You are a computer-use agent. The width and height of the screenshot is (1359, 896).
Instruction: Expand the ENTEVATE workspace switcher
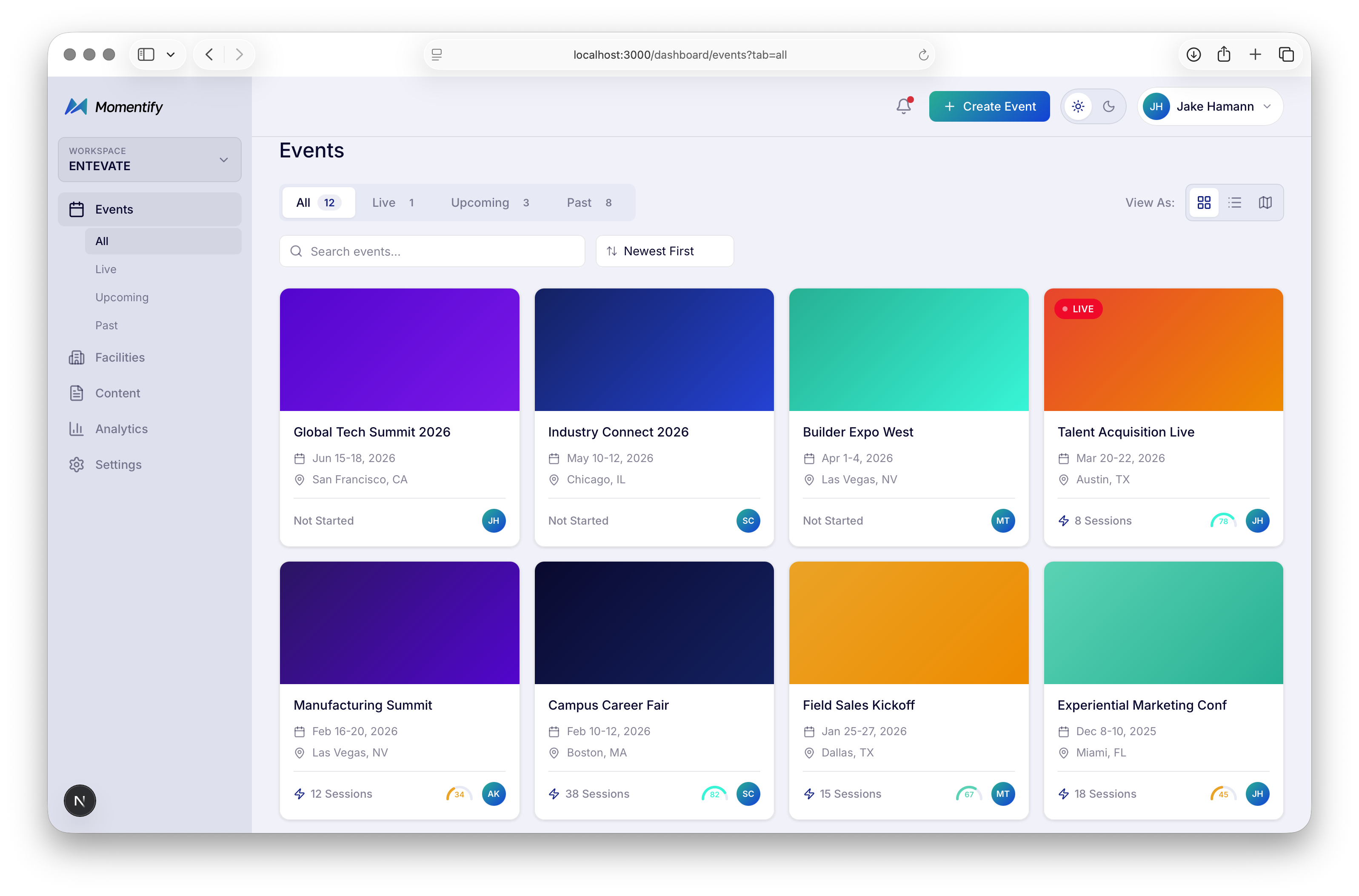(x=149, y=160)
